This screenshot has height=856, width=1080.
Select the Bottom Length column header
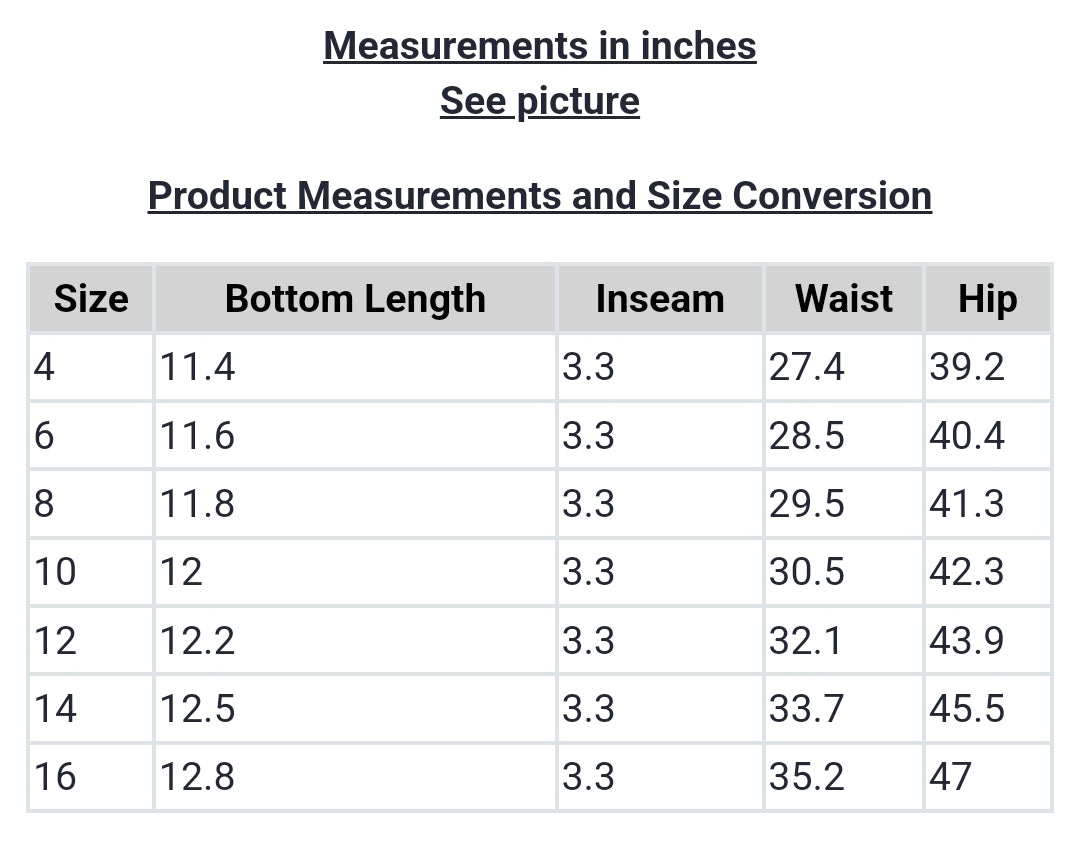point(355,299)
